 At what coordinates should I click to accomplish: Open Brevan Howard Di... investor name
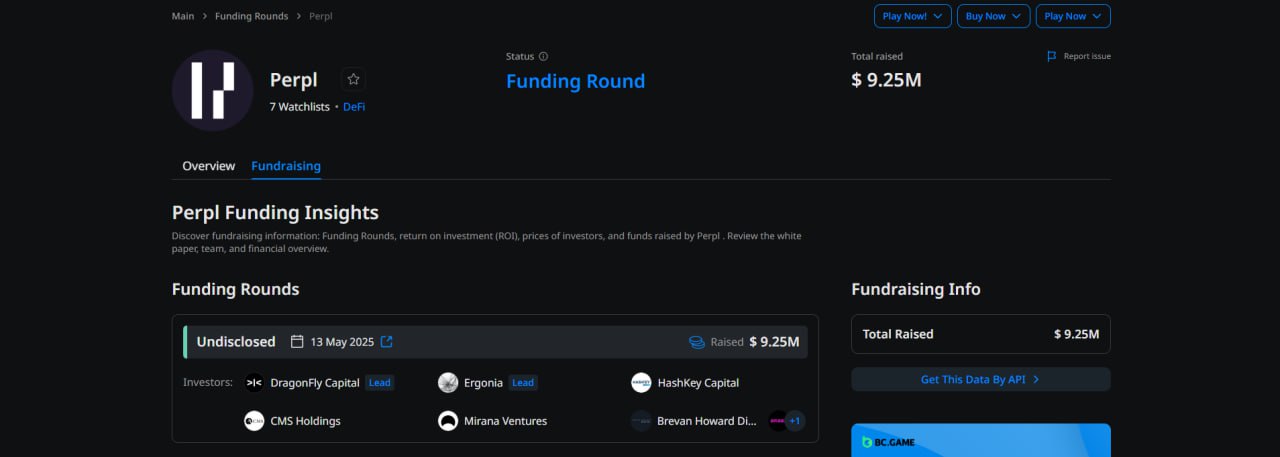pos(707,421)
